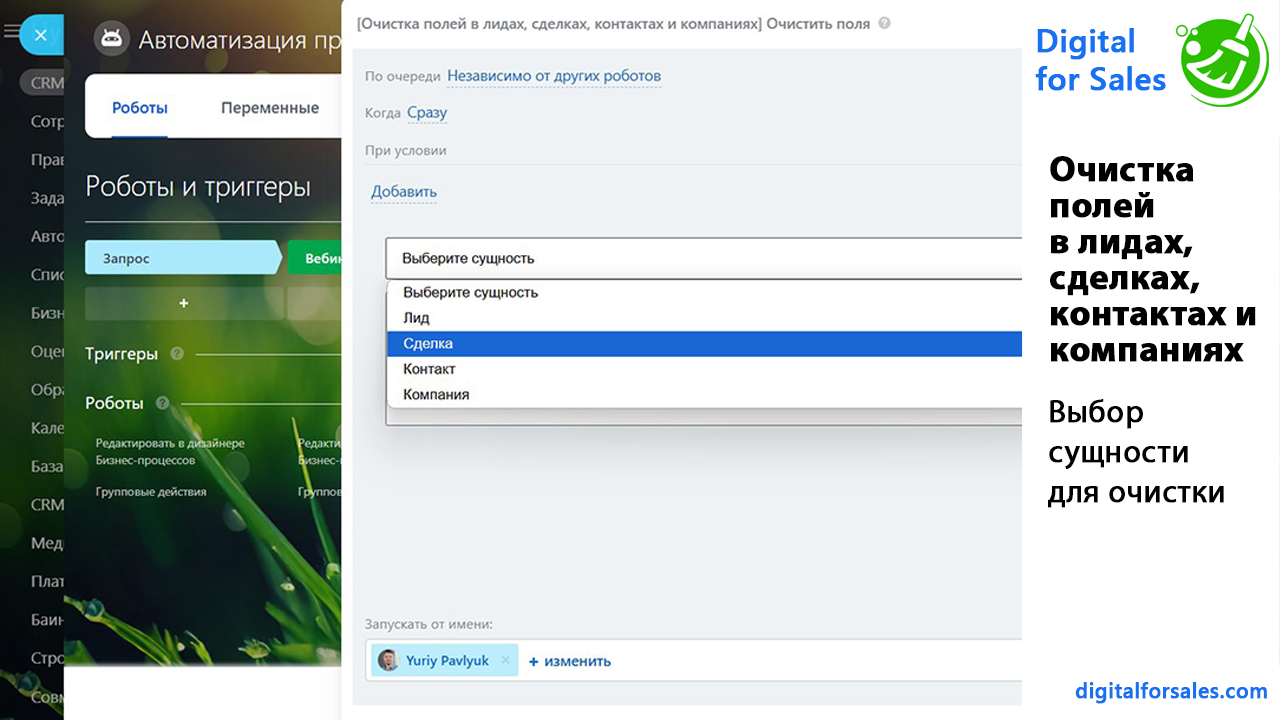Click the Yuriy Pavlyuk name chip

pyautogui.click(x=445, y=660)
